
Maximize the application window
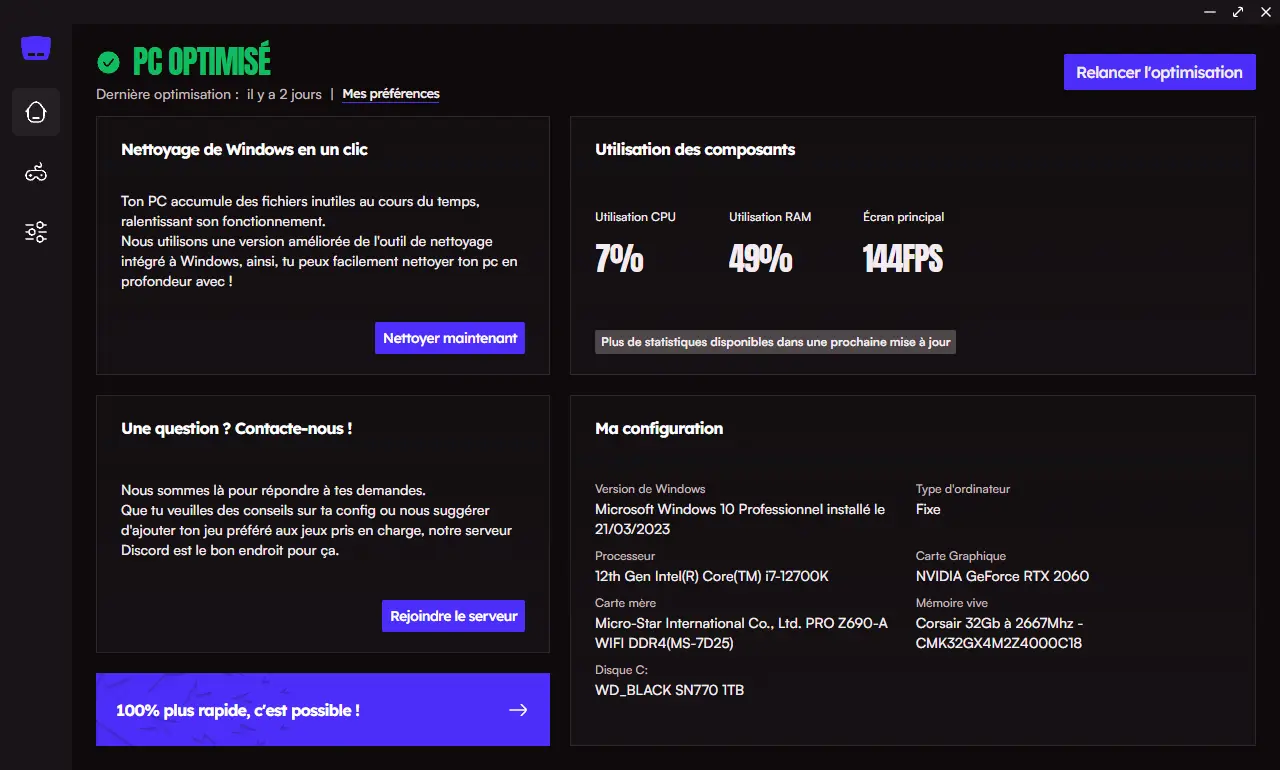pos(1238,12)
